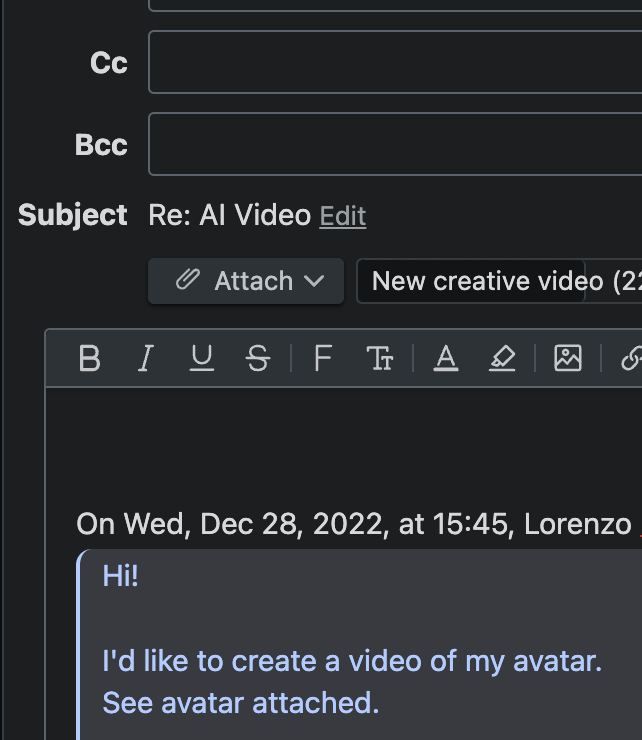Insert an image into the message
This screenshot has width=642, height=740.
click(567, 358)
